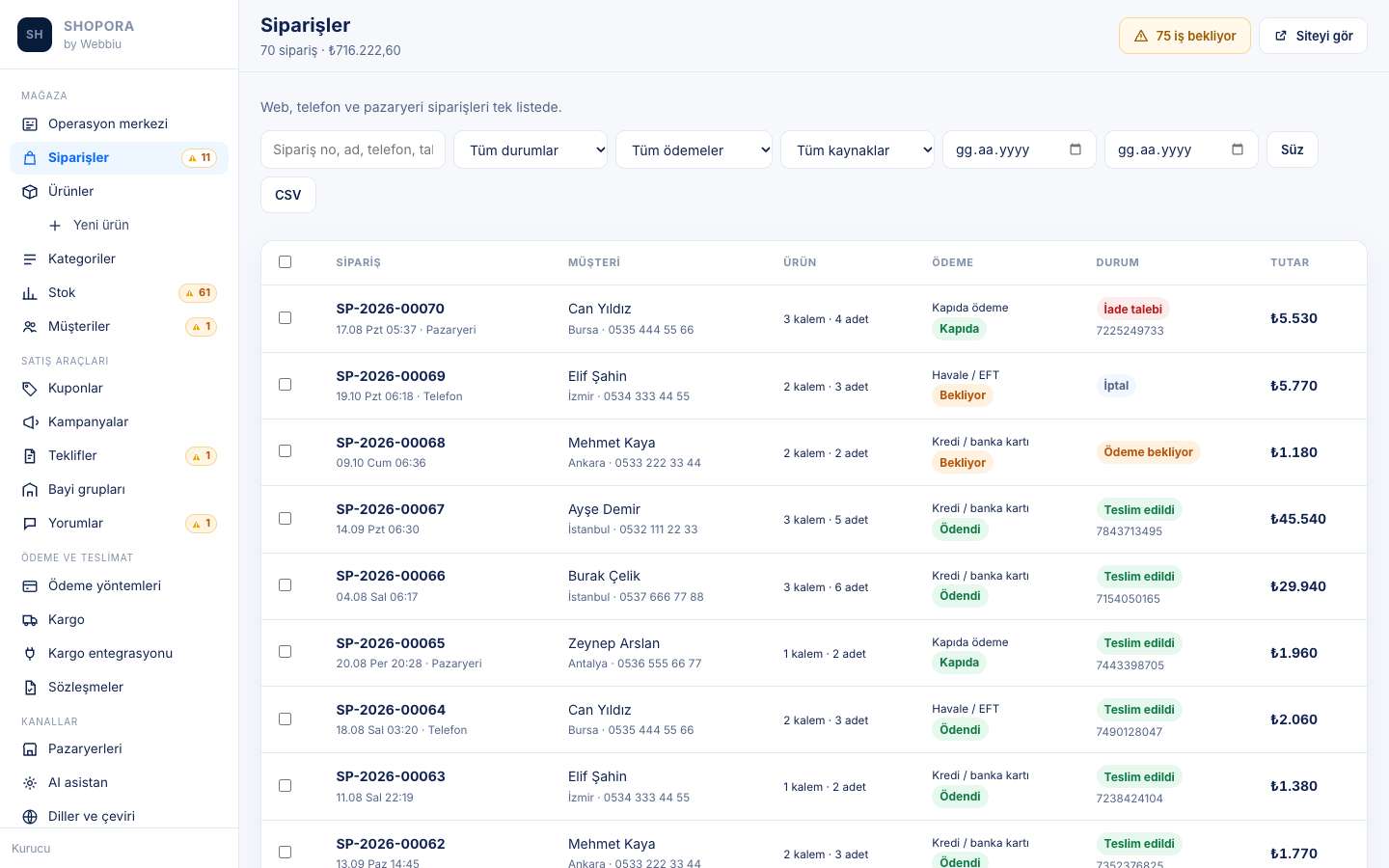Click the Diller ve çeviri globe icon

pos(30,817)
